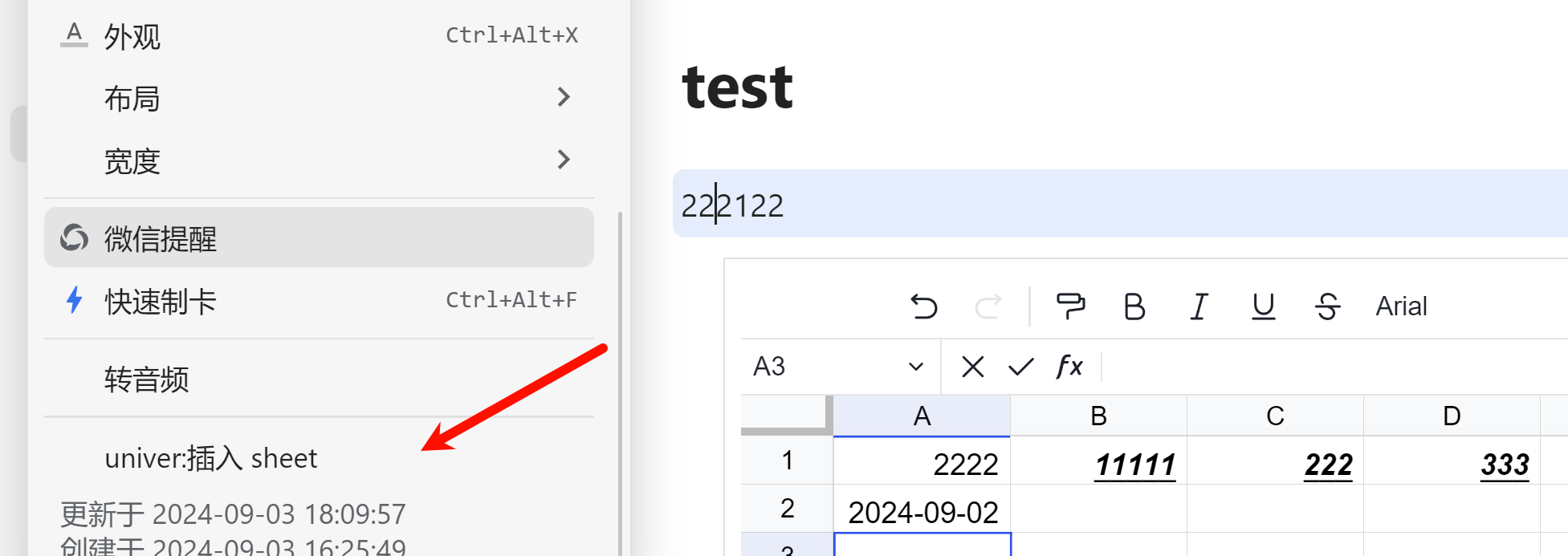Select cell D1 containing 333
Viewport: 1568px width, 556px height.
point(1452,461)
